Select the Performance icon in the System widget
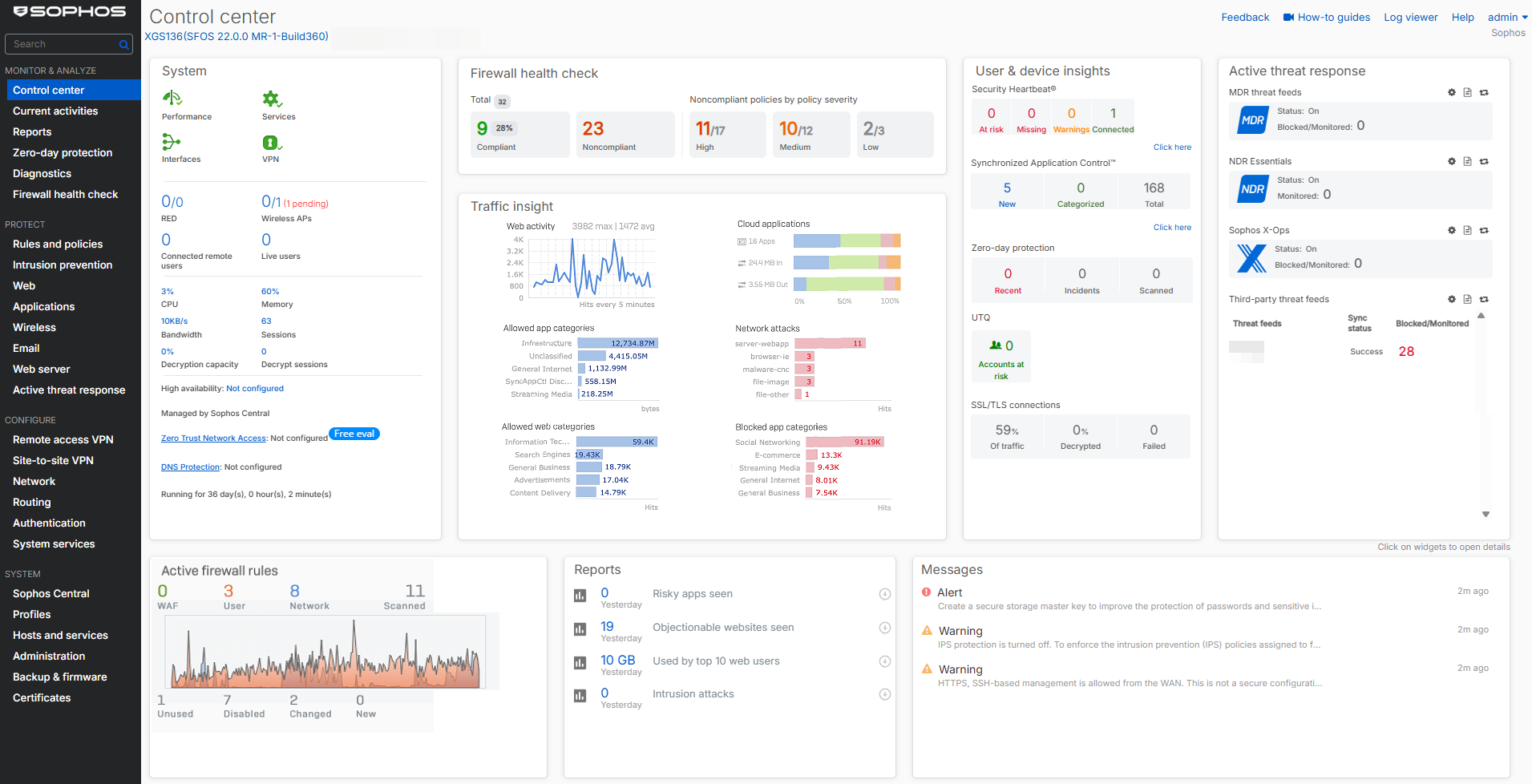Viewport: 1532px width, 784px height. point(172,99)
